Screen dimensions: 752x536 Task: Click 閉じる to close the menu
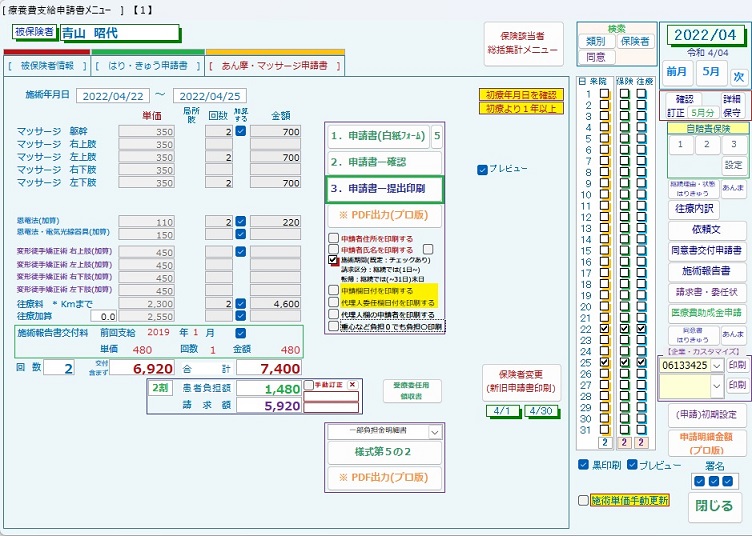[x=715, y=506]
